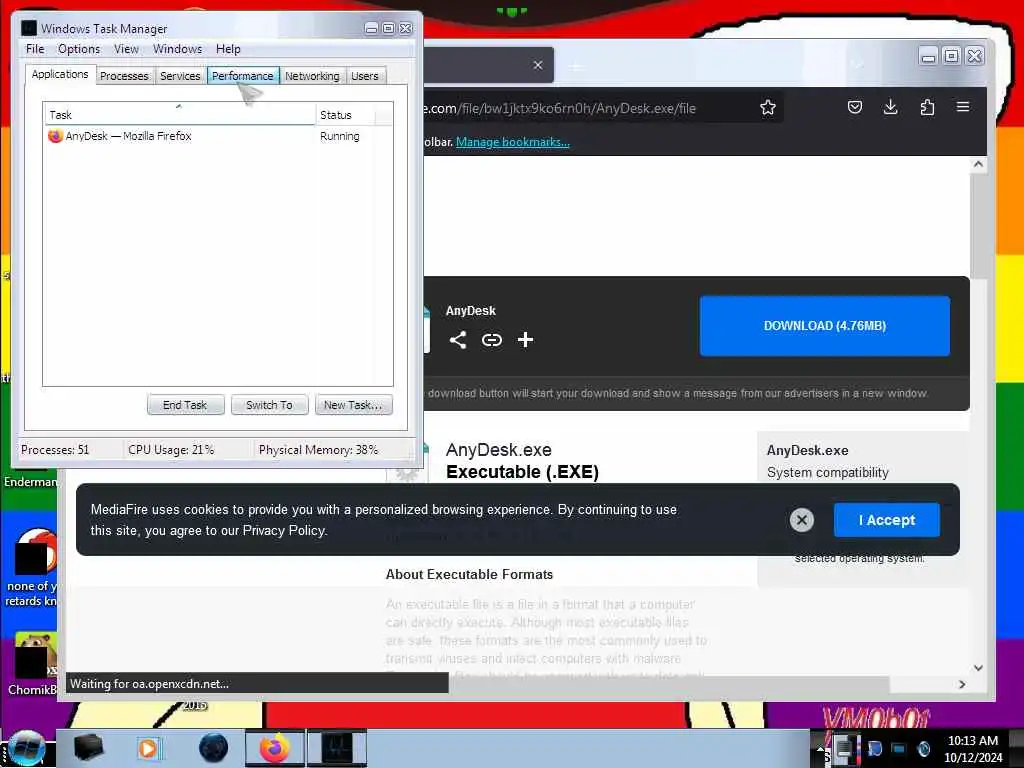
Task: Sort tasks by the Task column header
Action: click(x=180, y=115)
